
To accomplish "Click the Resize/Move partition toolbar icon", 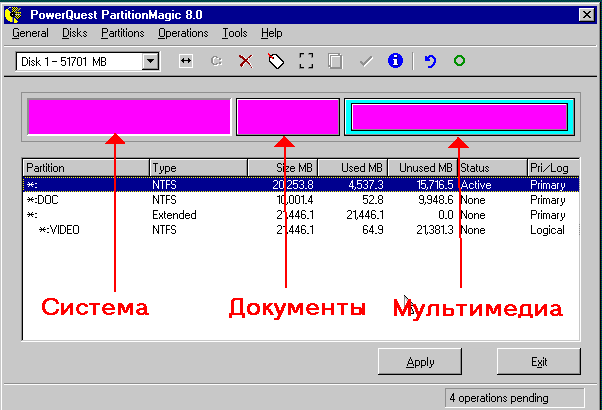I will pyautogui.click(x=186, y=61).
